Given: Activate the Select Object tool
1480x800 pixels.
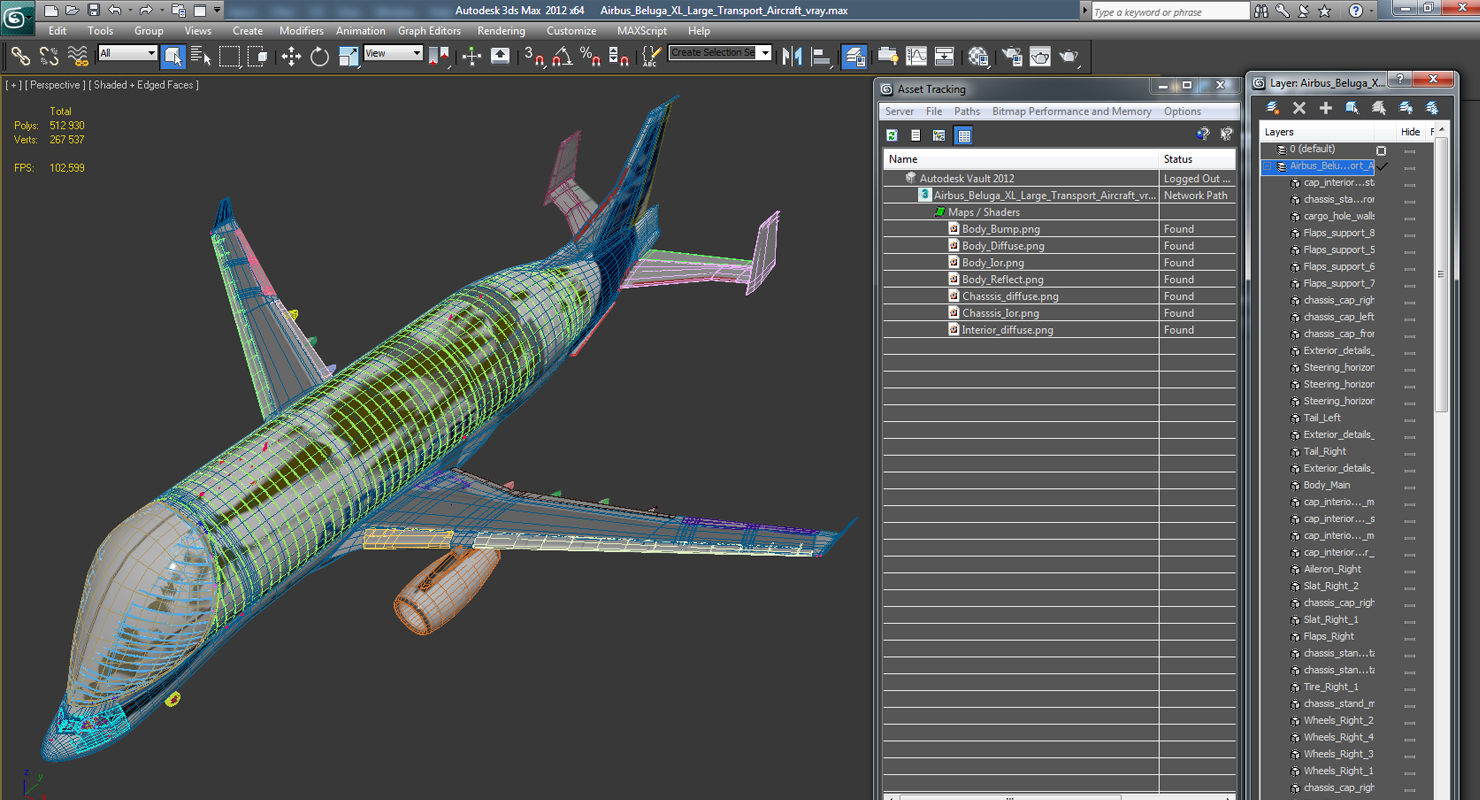Looking at the screenshot, I should click(173, 56).
